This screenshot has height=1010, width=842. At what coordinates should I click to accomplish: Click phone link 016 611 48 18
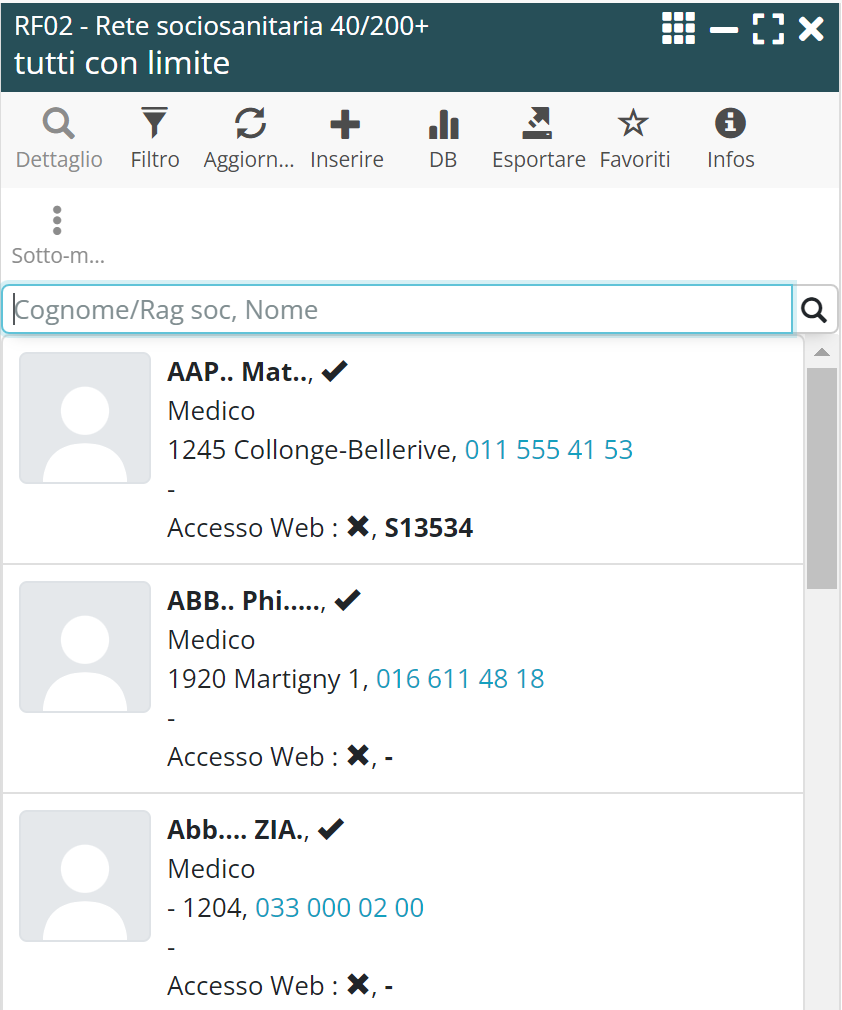click(460, 679)
